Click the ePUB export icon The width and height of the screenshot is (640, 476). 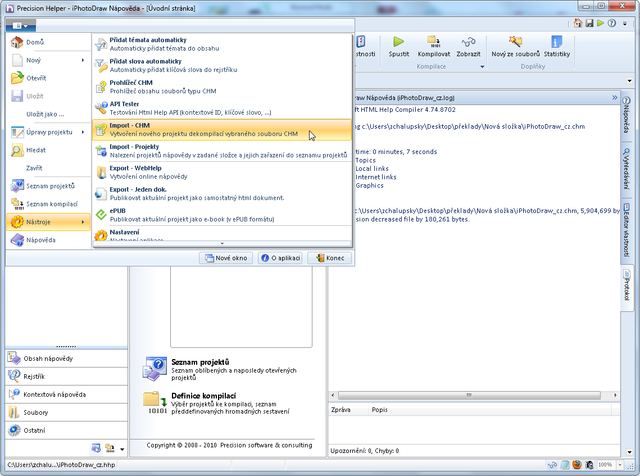101,215
